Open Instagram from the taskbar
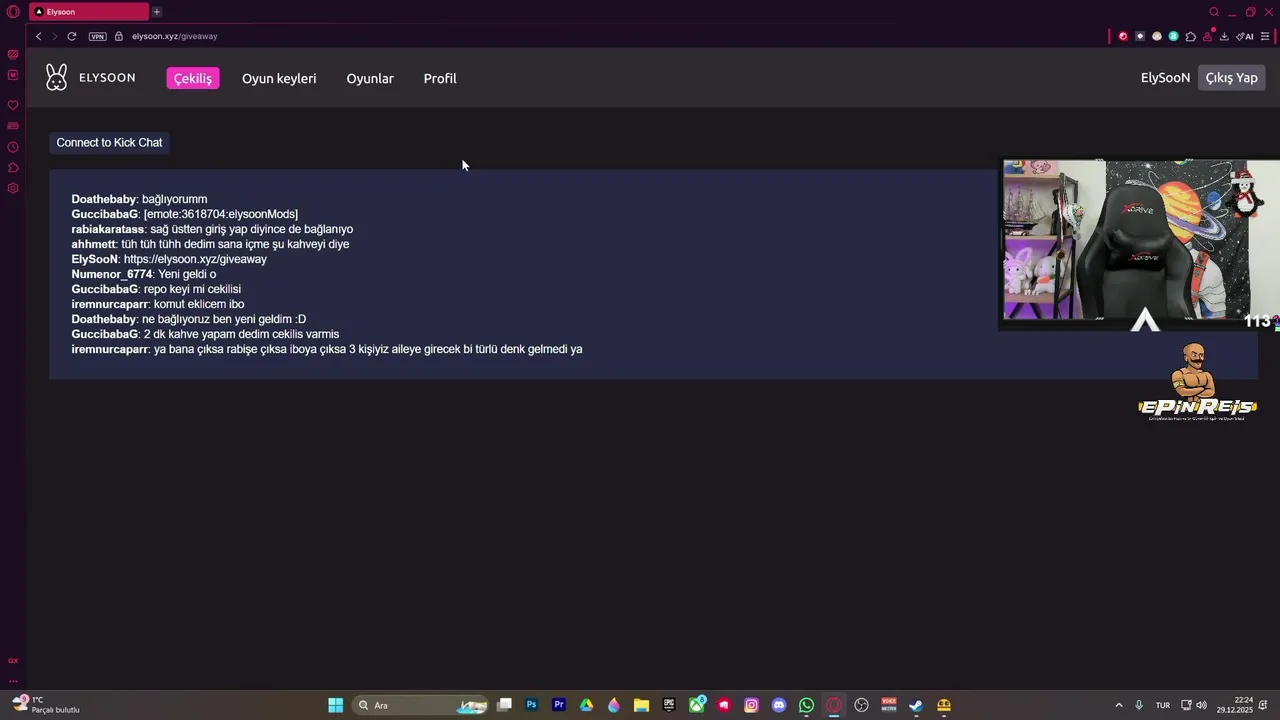 (751, 705)
